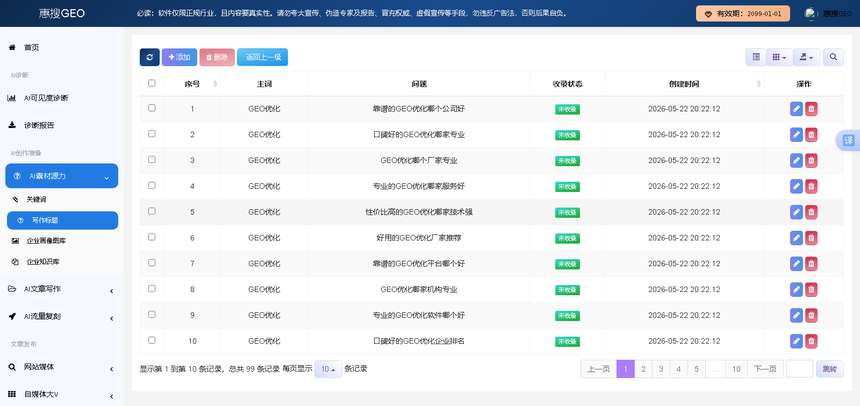This screenshot has width=860, height=406.
Task: Delete row 1 with trash icon
Action: [811, 109]
